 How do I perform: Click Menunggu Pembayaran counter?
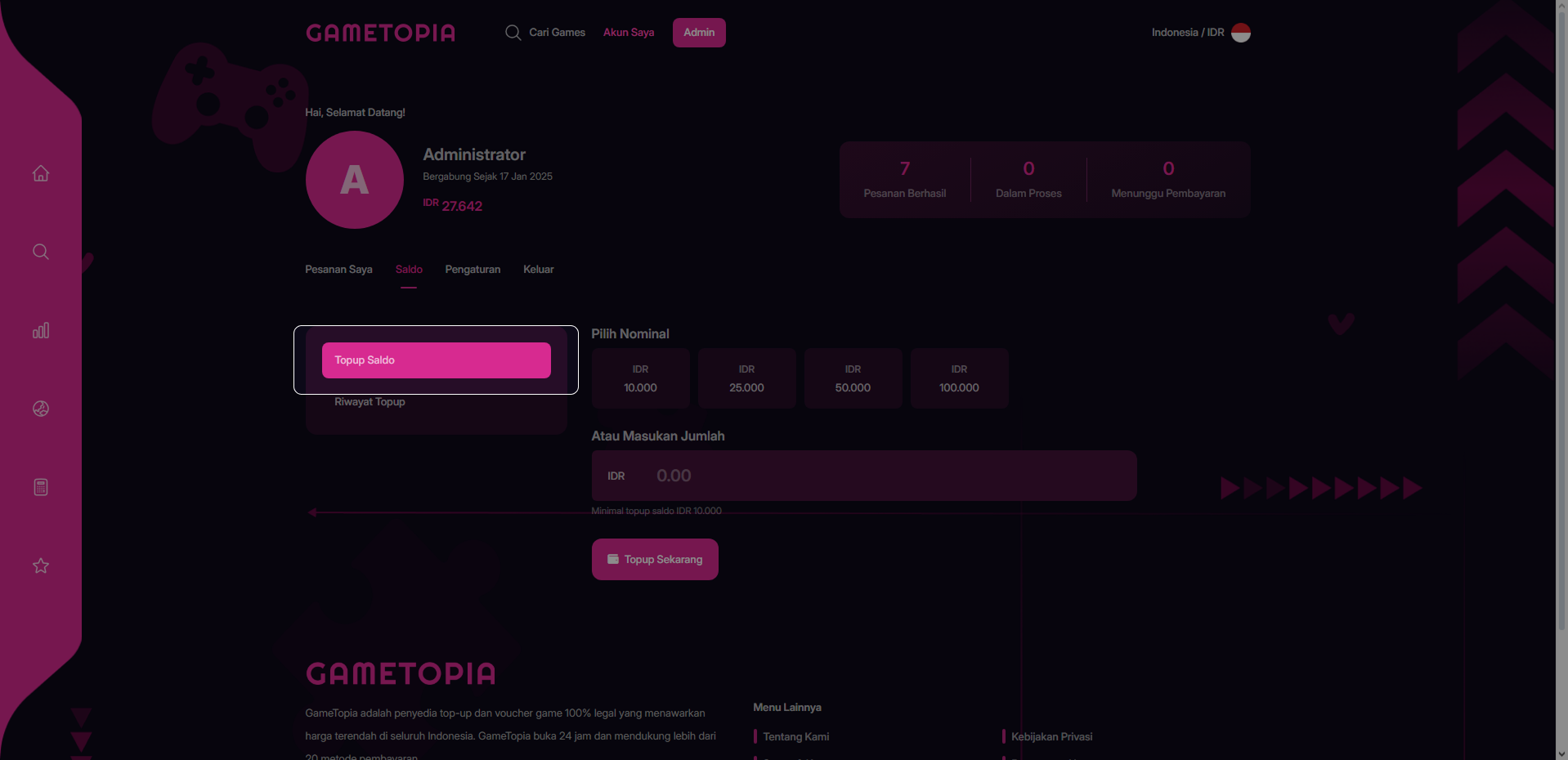coord(1168,180)
